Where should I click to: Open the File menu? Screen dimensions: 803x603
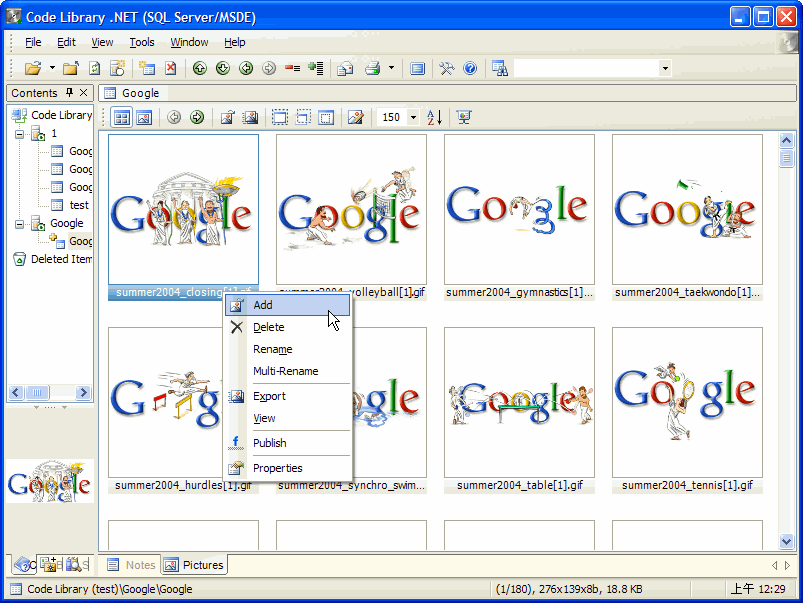coord(33,42)
